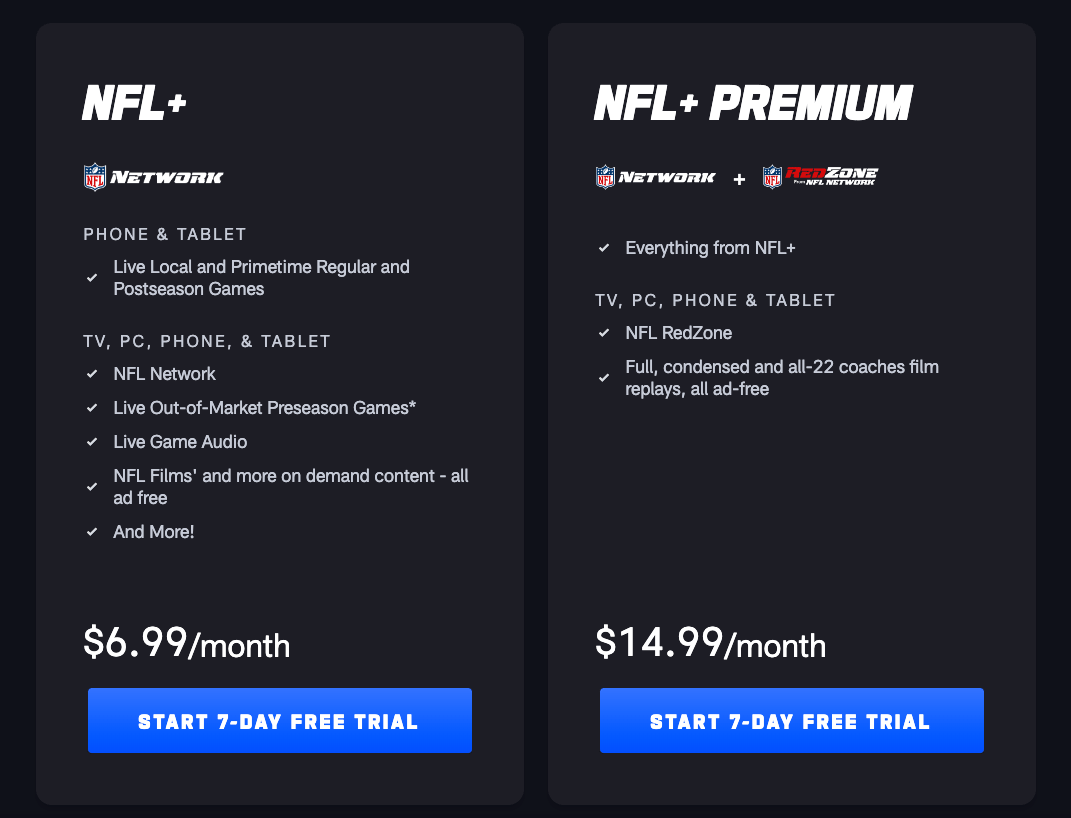Select Live Out-of-Market Preseason Games* text
This screenshot has height=818, width=1071.
coord(264,408)
